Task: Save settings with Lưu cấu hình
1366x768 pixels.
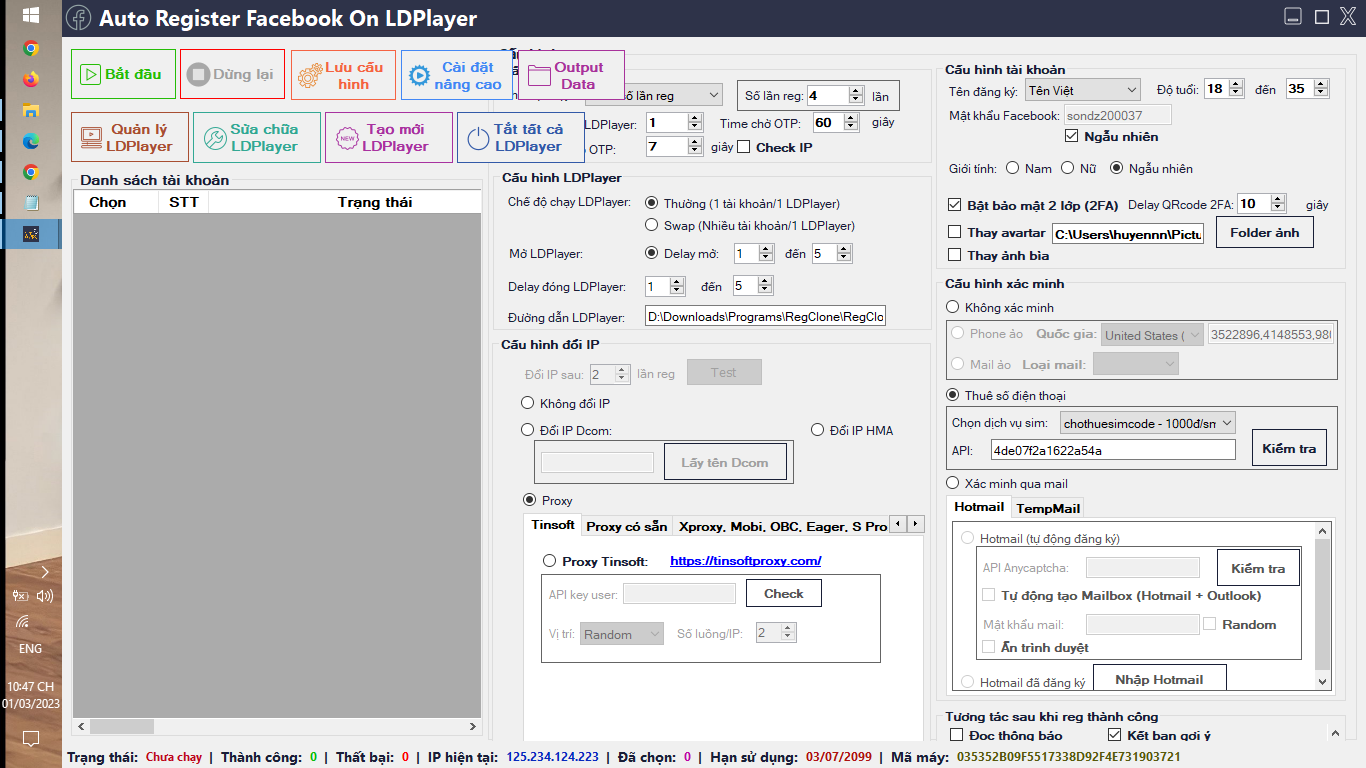Action: click(343, 75)
